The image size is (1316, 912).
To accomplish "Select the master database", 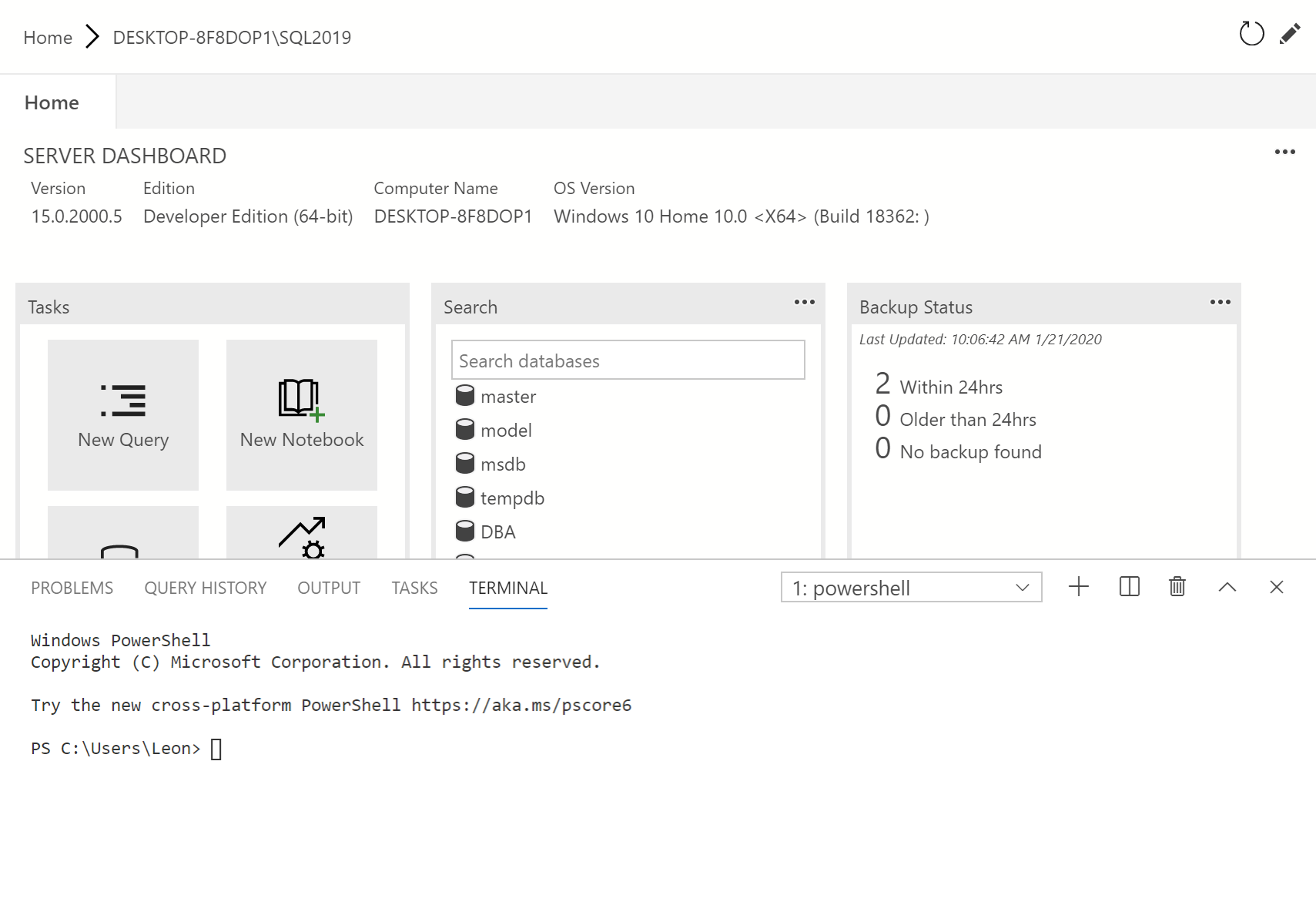I will click(507, 397).
